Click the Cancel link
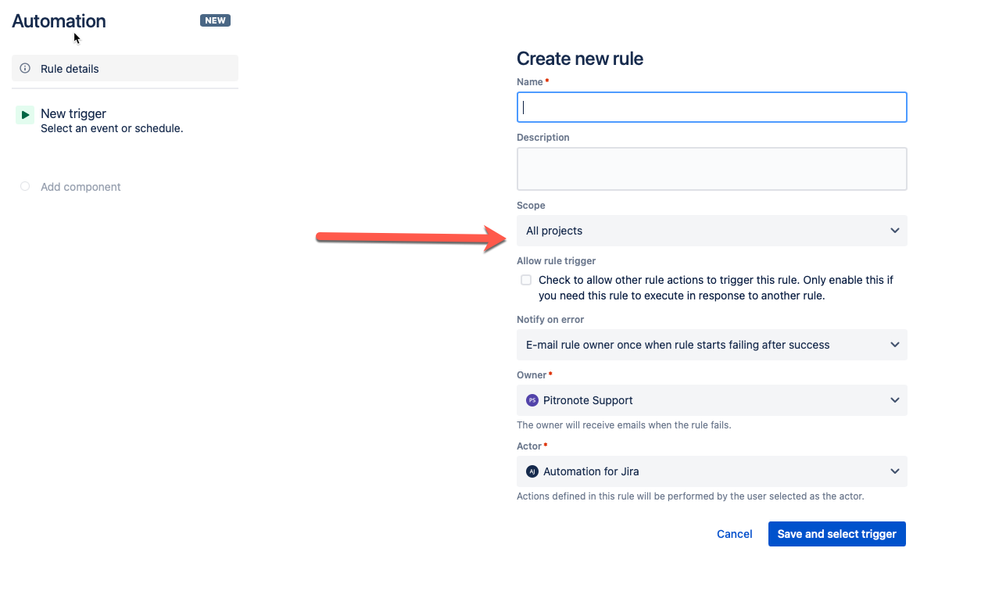Screen dimensions: 999x602 click(734, 534)
